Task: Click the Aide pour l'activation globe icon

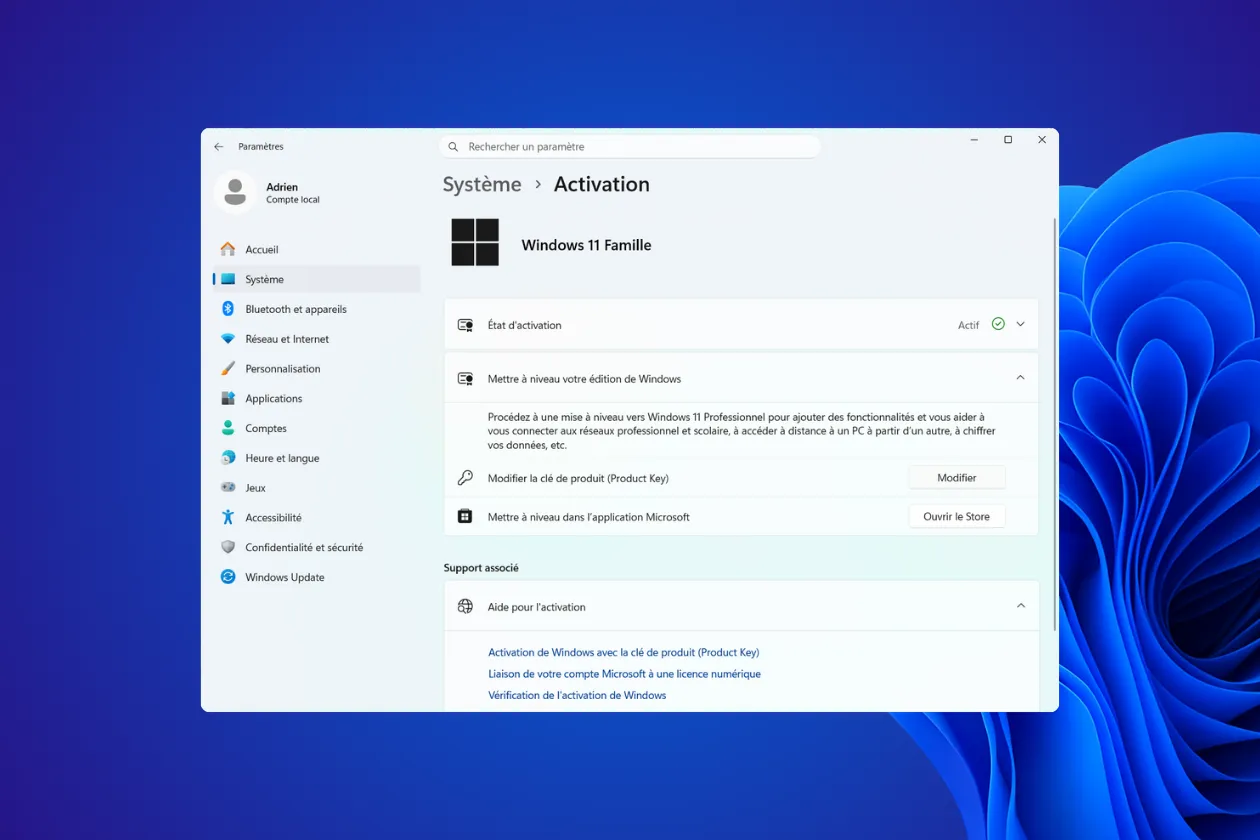Action: pyautogui.click(x=465, y=606)
